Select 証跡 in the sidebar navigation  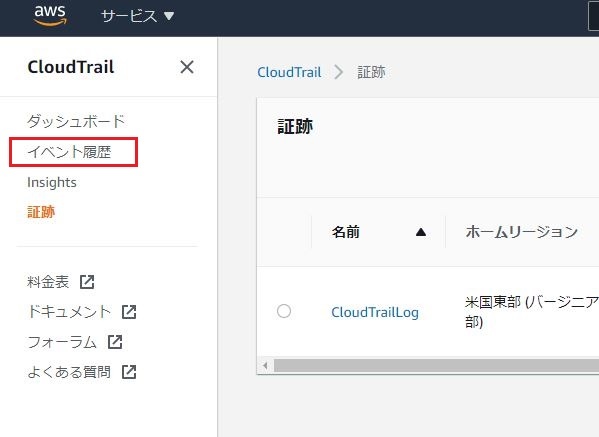tap(41, 212)
